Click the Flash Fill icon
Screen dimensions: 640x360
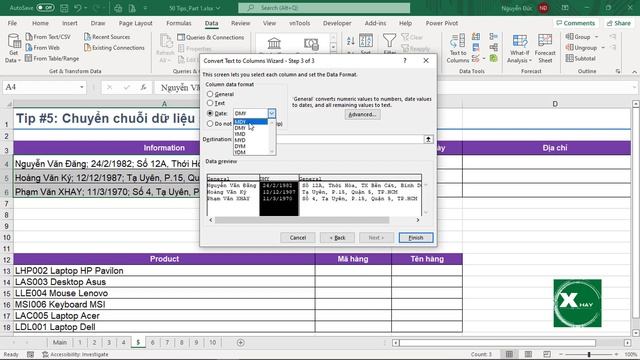pos(476,37)
